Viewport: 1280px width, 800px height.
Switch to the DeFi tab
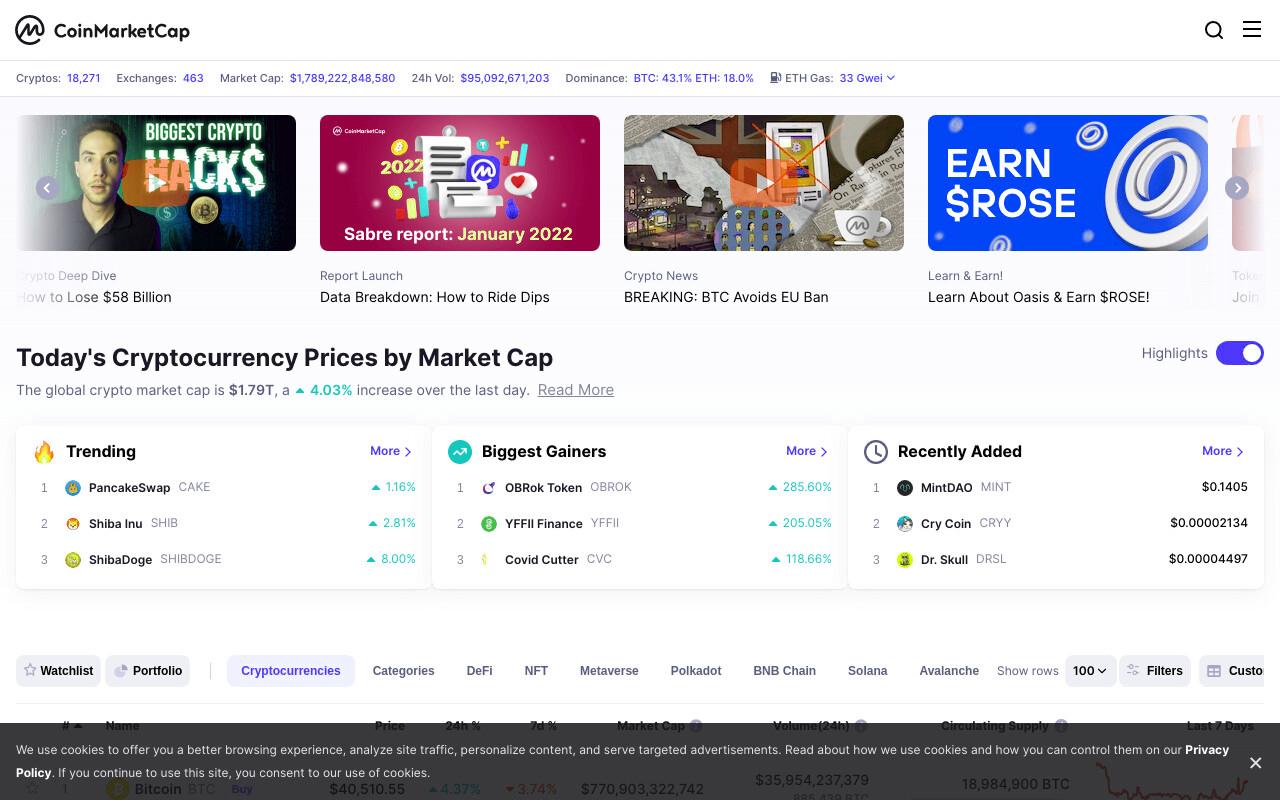(479, 671)
